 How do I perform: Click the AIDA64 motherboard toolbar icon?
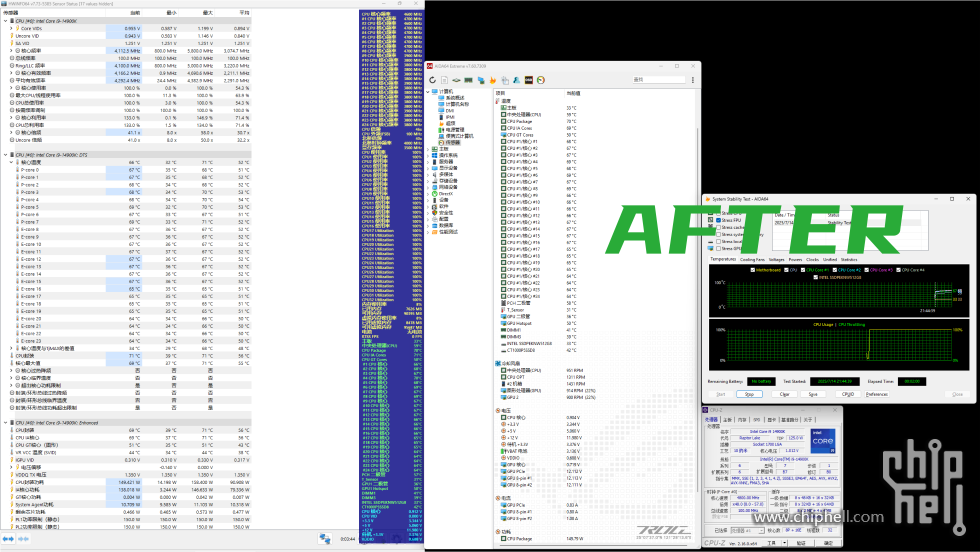[x=456, y=80]
